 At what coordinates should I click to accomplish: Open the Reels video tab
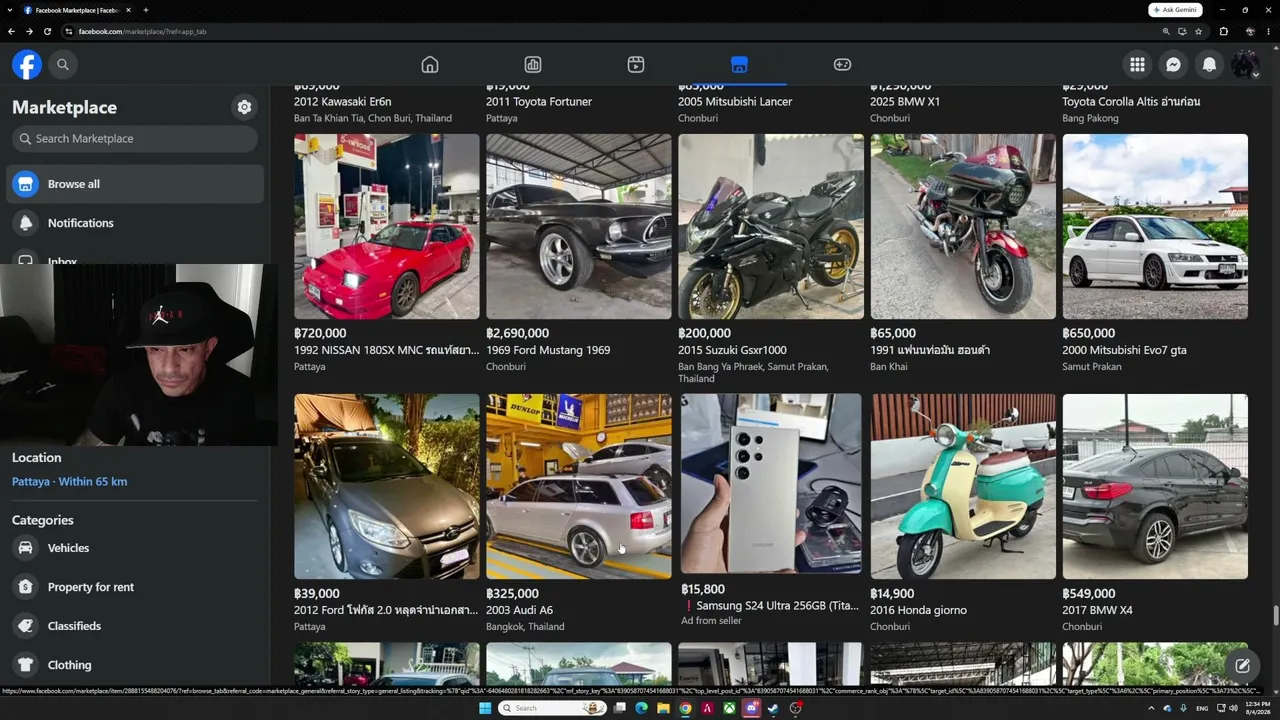636,65
